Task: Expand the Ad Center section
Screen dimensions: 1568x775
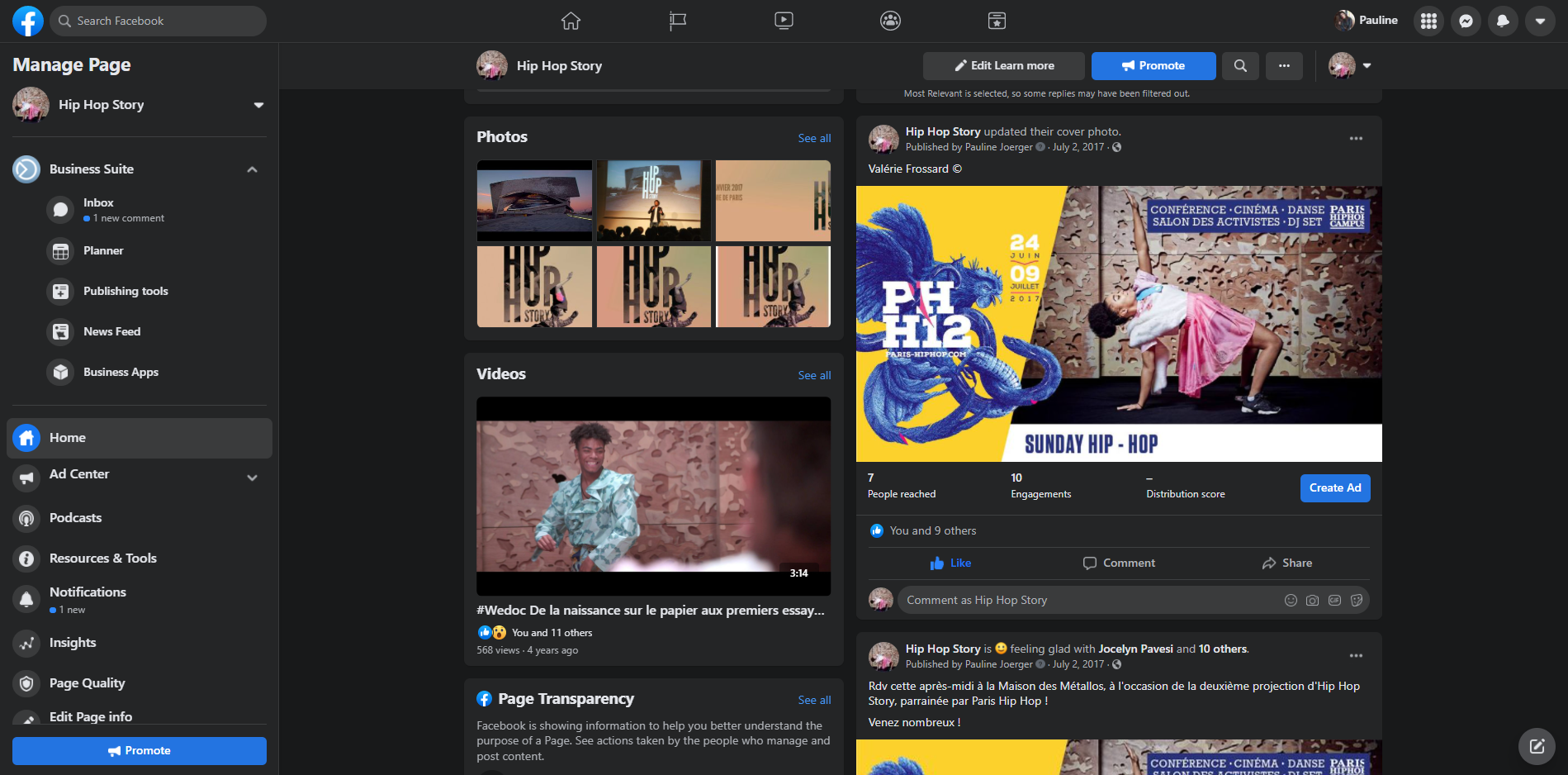Action: (x=252, y=478)
